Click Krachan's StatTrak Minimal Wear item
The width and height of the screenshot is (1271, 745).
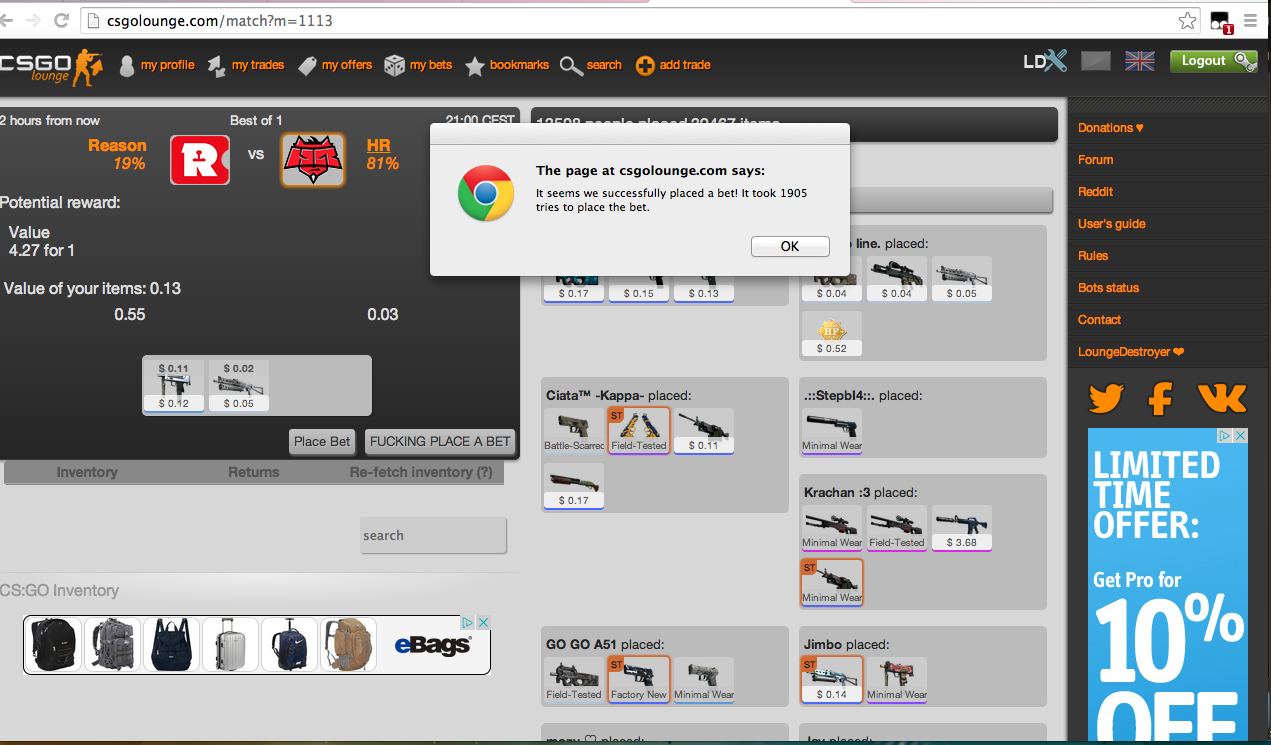(x=832, y=583)
